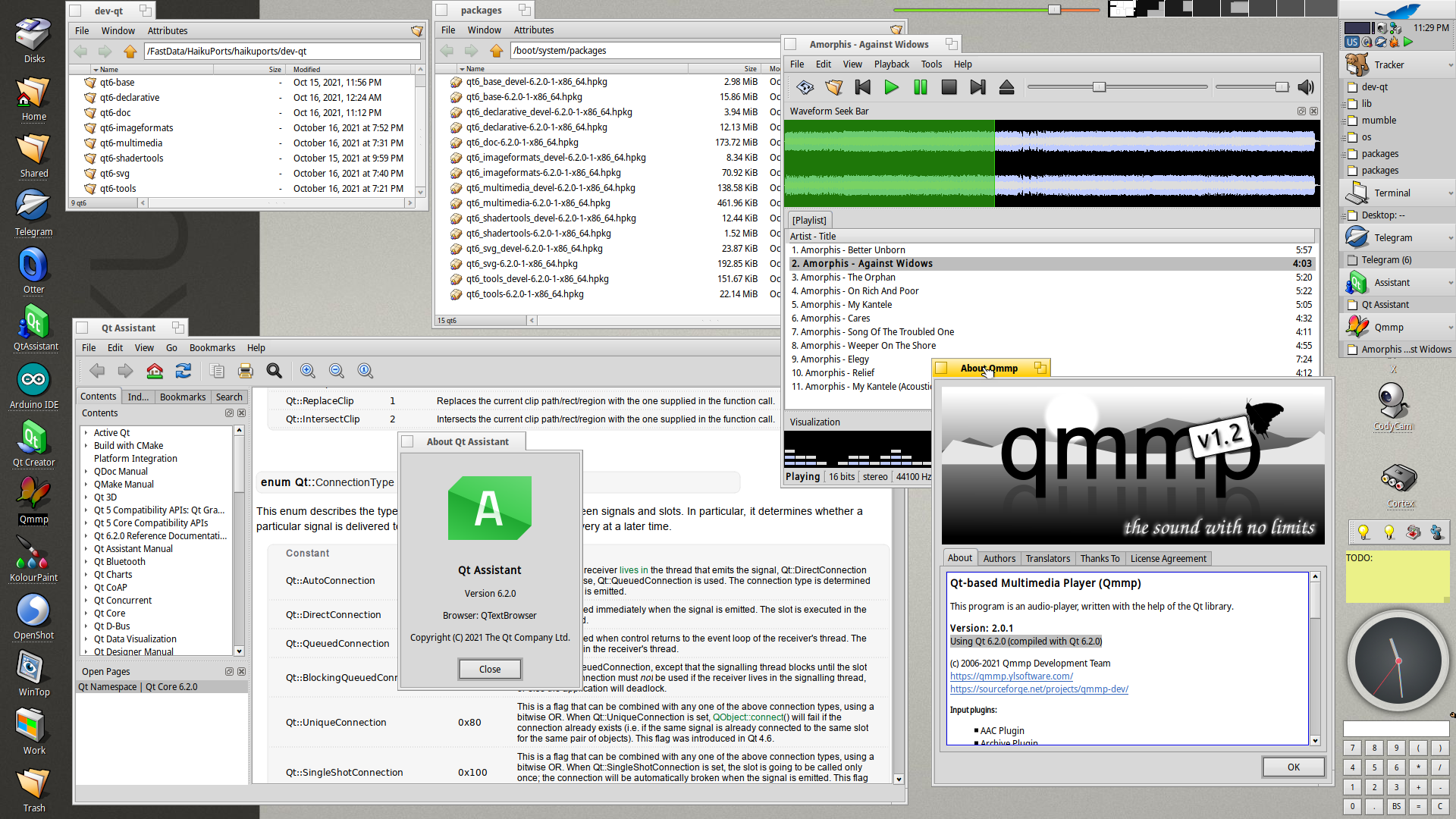Adjust the Qmmp volume slider handle
This screenshot has height=819, width=1456.
pos(1282,87)
